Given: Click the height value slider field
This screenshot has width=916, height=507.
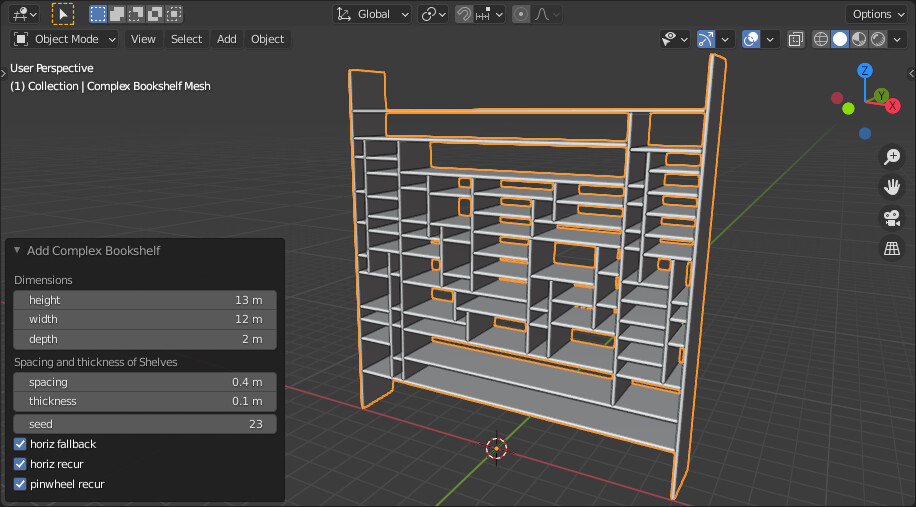Looking at the screenshot, I should 145,300.
